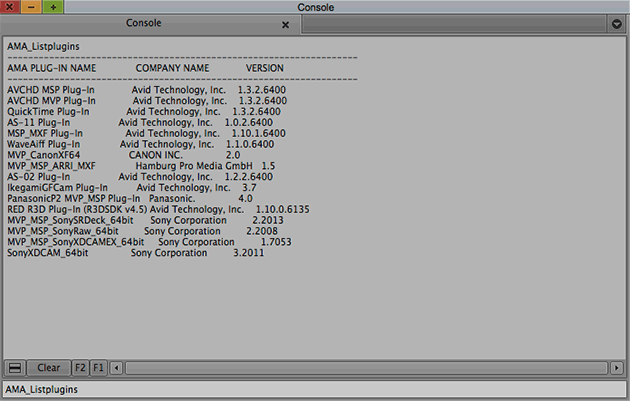This screenshot has height=401, width=630.
Task: Click the COMPANY NAME header
Action: tap(172, 68)
